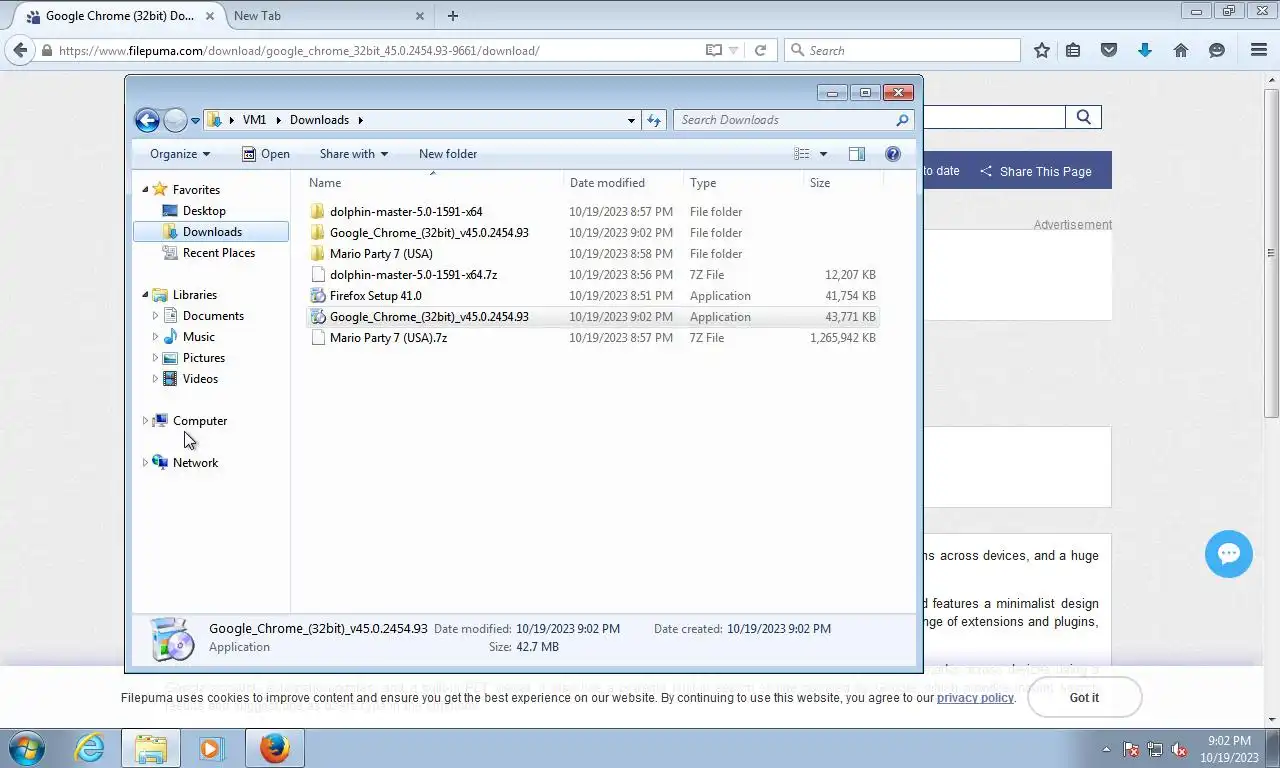This screenshot has height=768, width=1280.
Task: Dismiss cookie notice with Got it
Action: pyautogui.click(x=1084, y=697)
